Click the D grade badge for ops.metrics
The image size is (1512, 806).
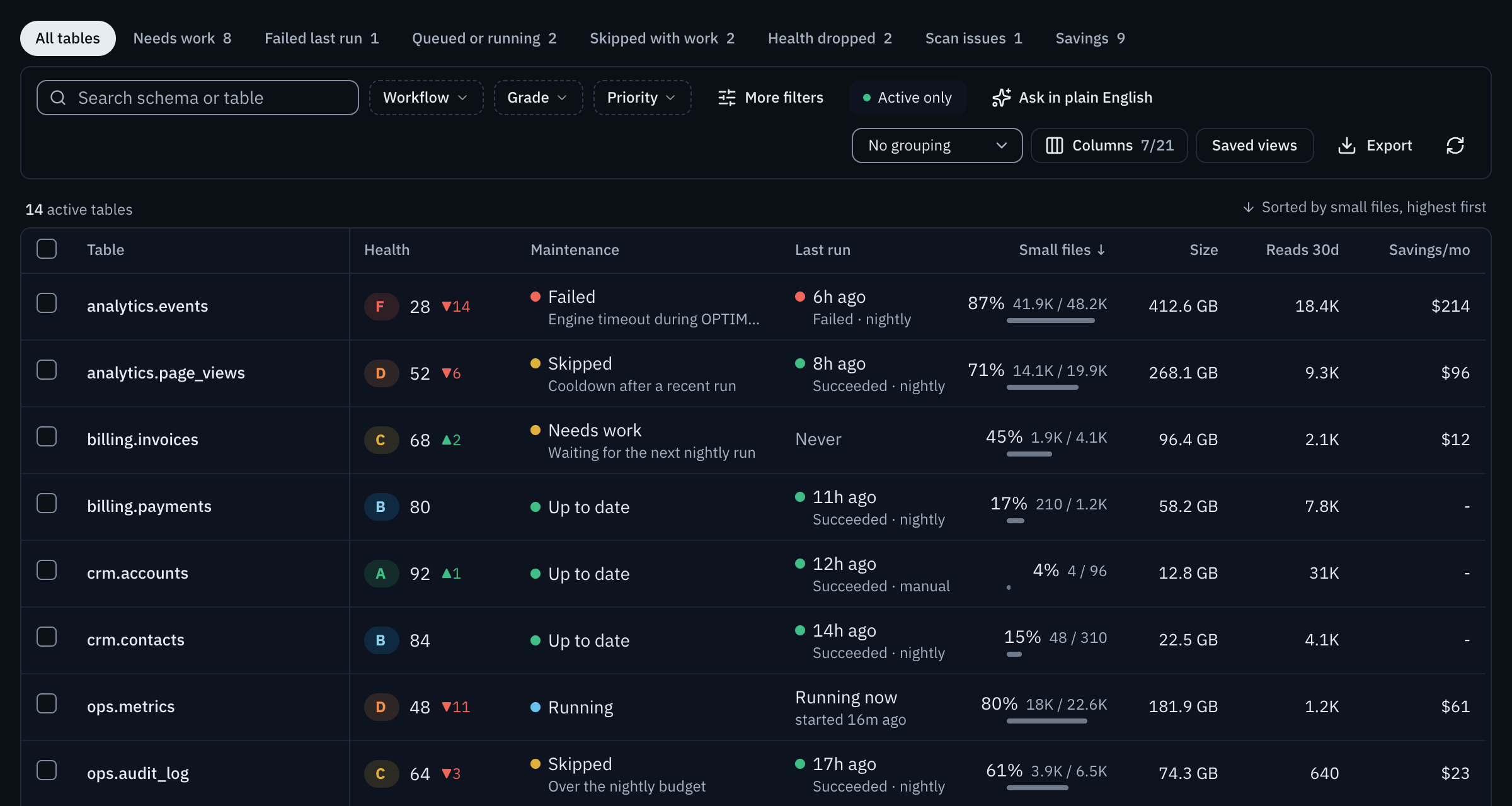pyautogui.click(x=381, y=707)
